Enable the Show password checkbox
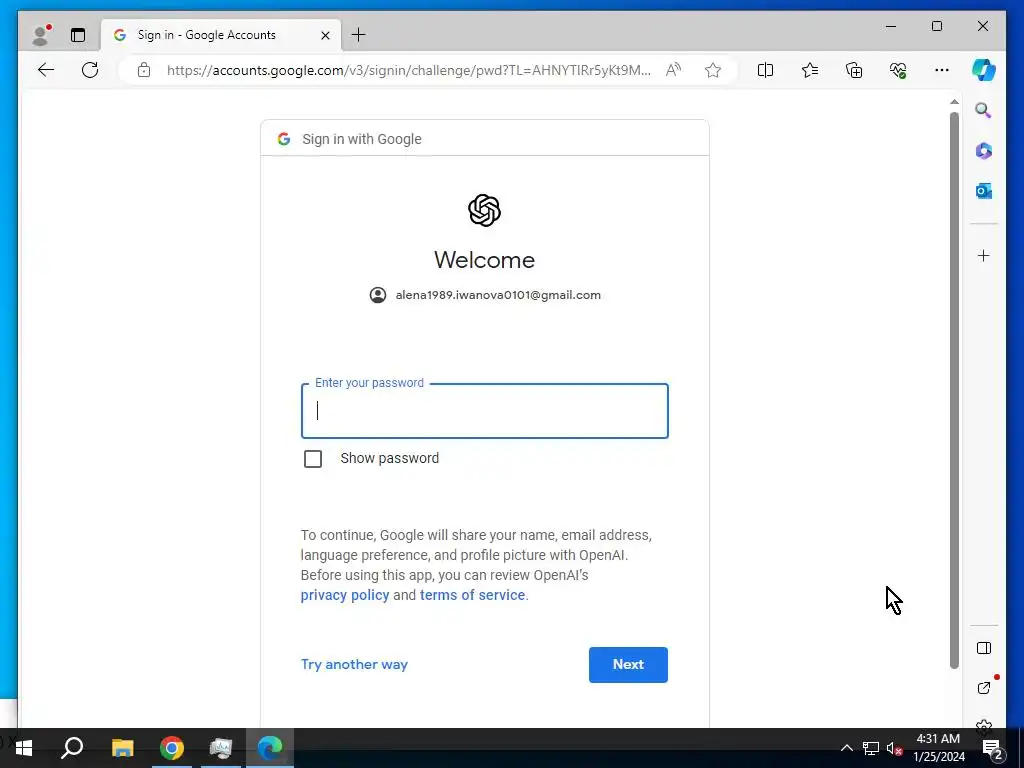 pos(313,458)
